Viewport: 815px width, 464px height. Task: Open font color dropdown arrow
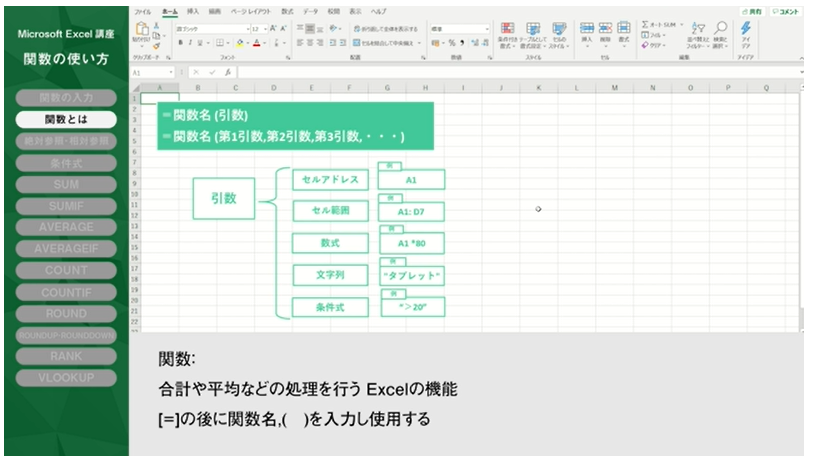264,43
